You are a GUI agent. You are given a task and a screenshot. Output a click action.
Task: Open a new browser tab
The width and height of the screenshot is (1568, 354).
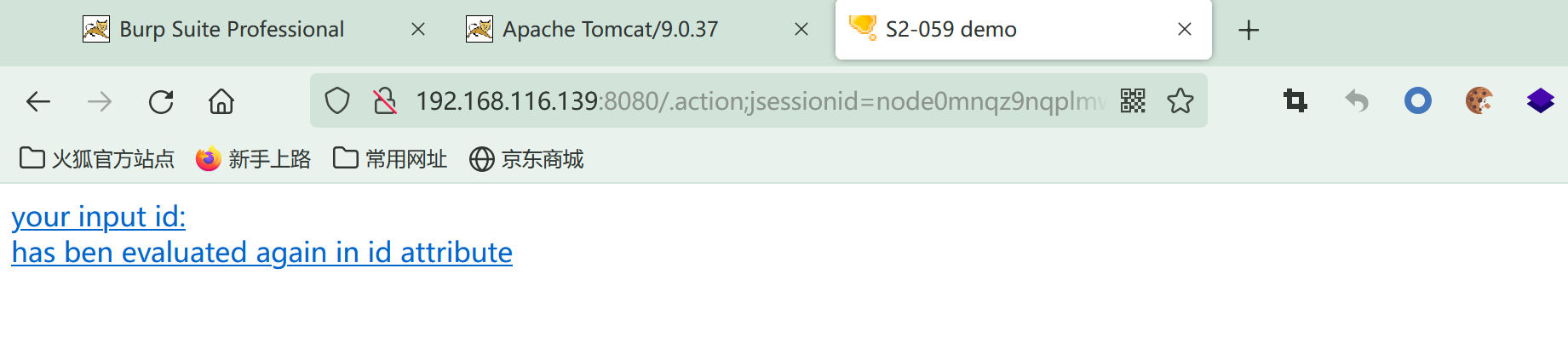[x=1249, y=30]
